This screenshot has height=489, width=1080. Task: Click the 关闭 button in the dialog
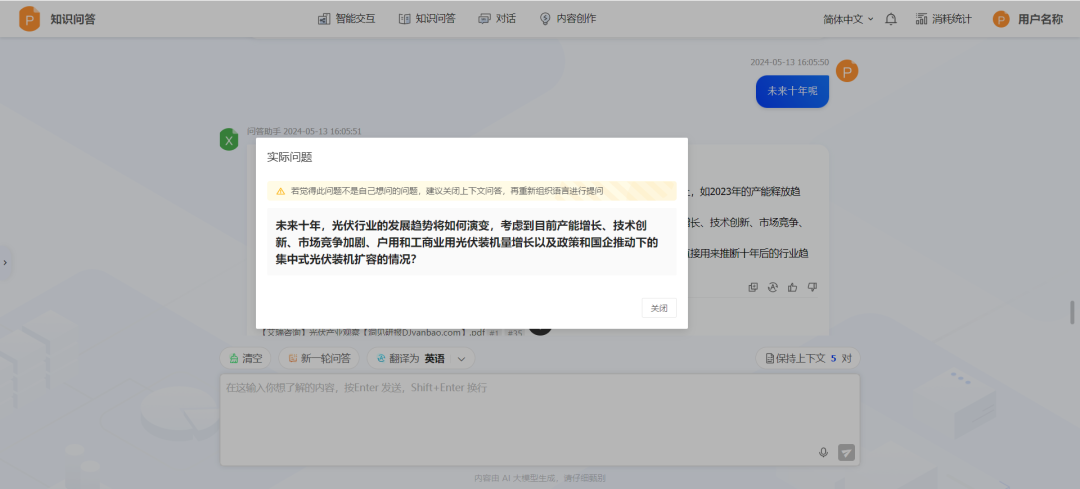tap(658, 308)
